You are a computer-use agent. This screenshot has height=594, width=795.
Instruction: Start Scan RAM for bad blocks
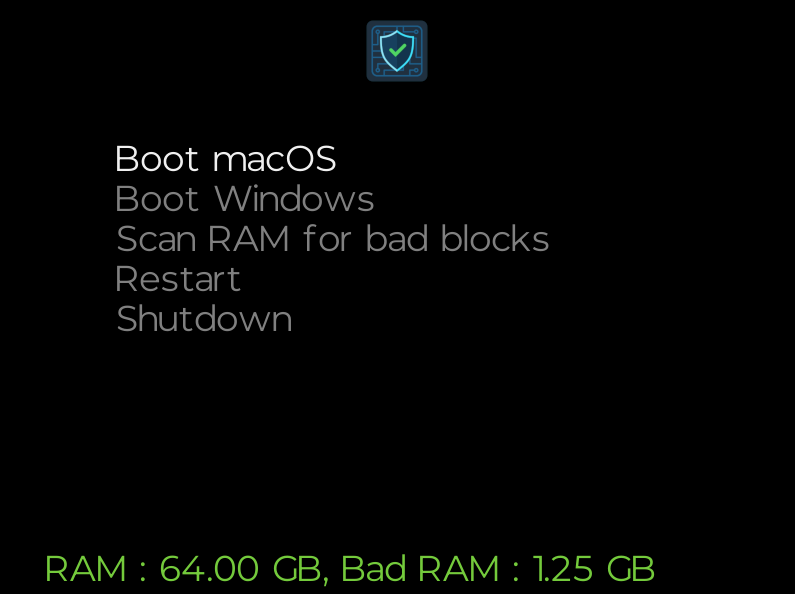click(332, 239)
